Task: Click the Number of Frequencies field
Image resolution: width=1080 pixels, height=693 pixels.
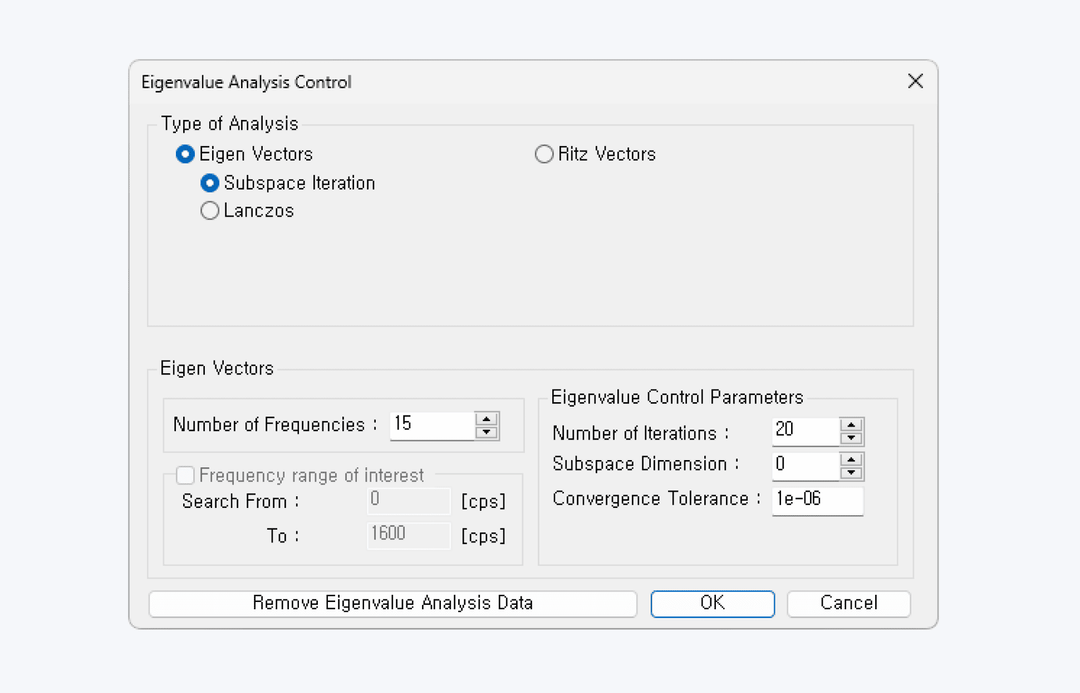Action: point(432,425)
